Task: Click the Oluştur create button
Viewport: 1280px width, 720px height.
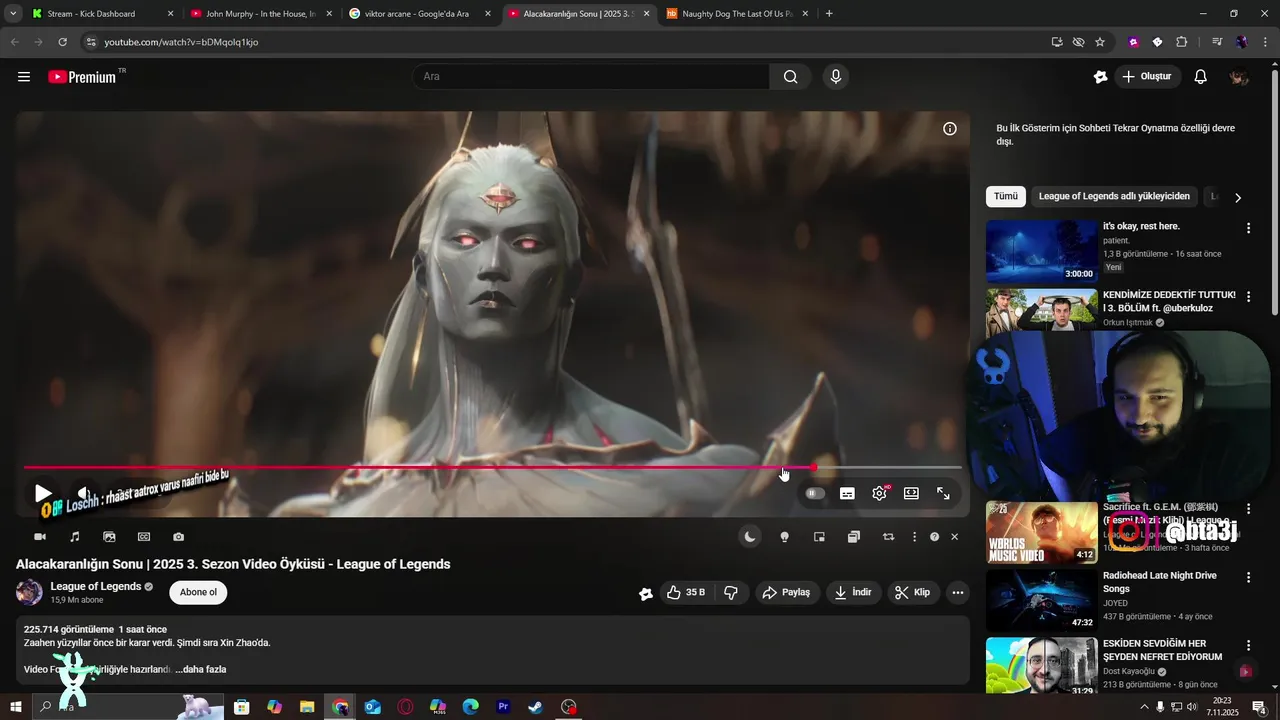Action: (1147, 77)
